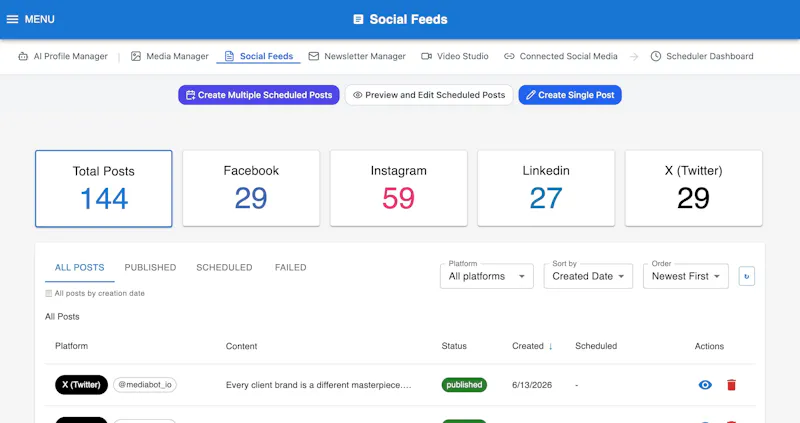Click the @mediabot_io account chip
Viewport: 800px width, 423px height.
(x=145, y=385)
